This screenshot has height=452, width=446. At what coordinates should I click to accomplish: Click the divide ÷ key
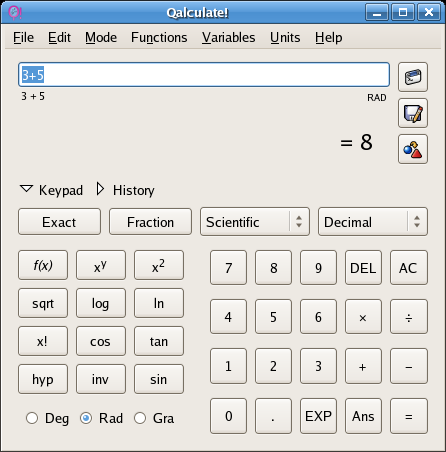(409, 317)
